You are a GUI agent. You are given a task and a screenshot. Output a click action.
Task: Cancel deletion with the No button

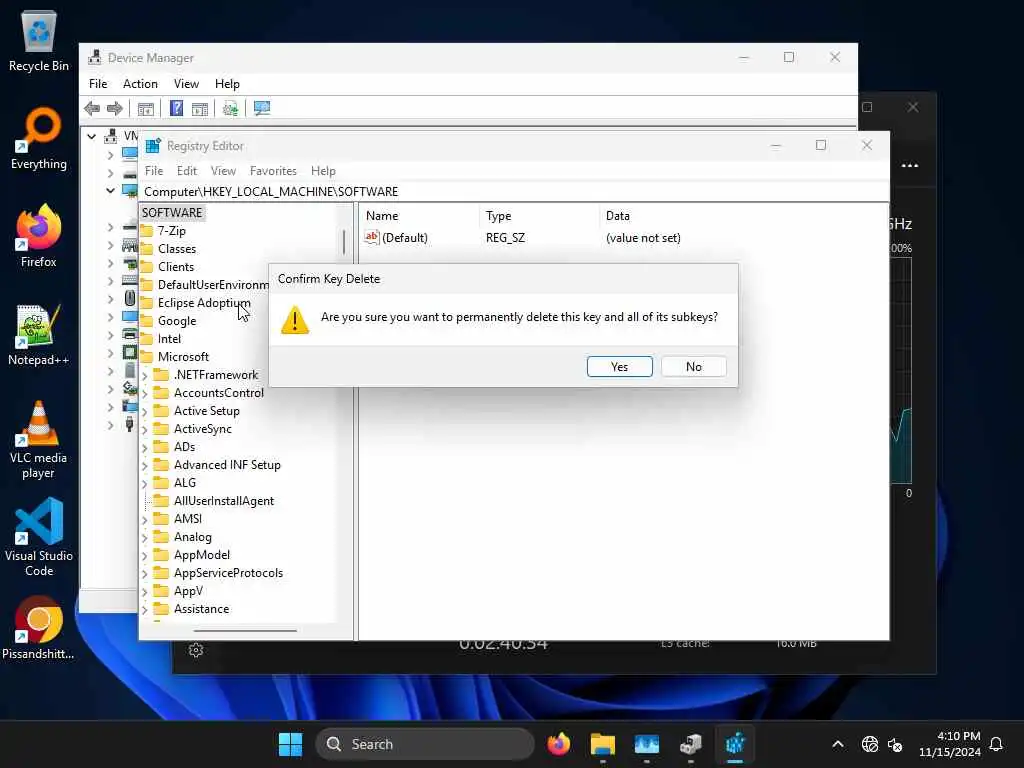[x=694, y=366]
